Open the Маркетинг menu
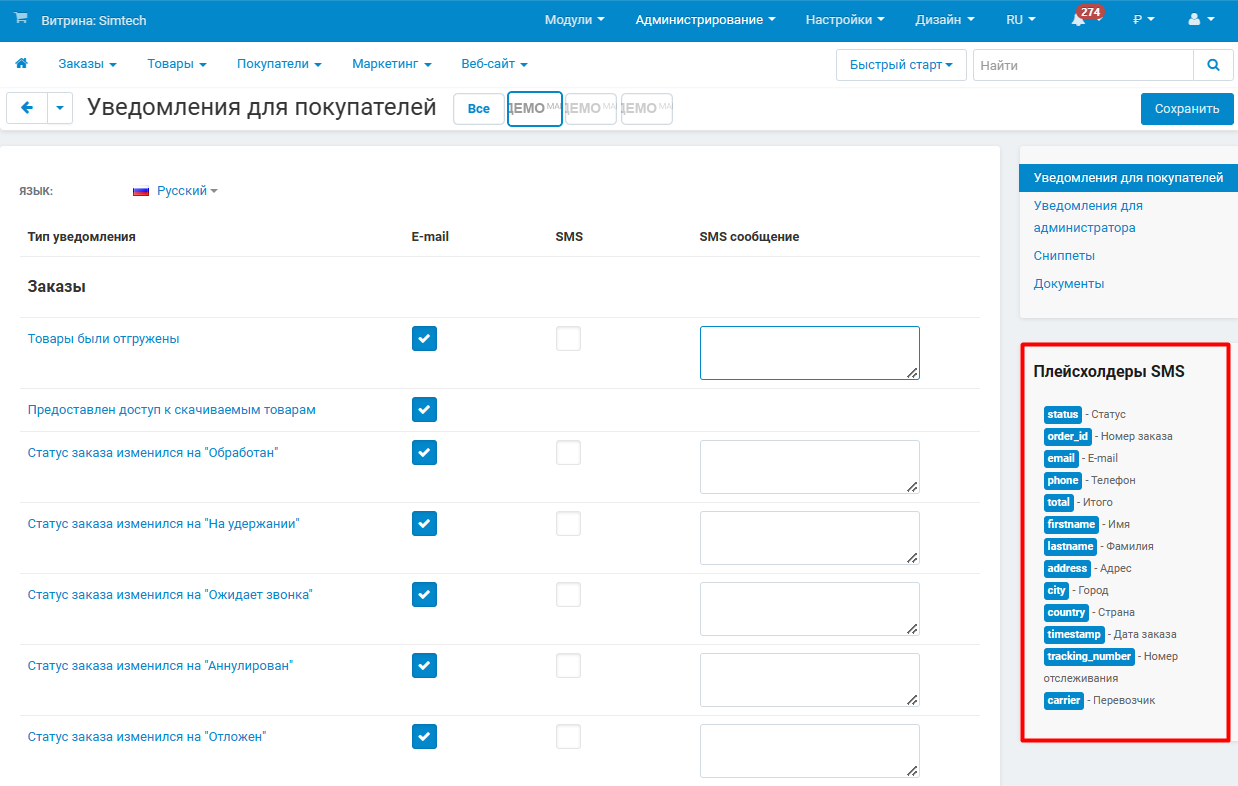 pyautogui.click(x=392, y=64)
